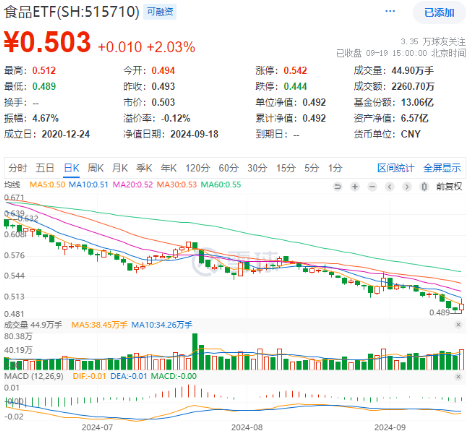The image size is (469, 434).
Task: Zoom out the chart with minus icon
Action: coord(372,187)
